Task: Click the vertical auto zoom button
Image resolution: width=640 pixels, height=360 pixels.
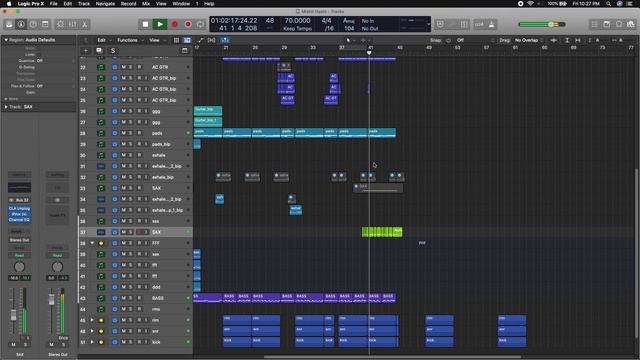Action: 567,40
